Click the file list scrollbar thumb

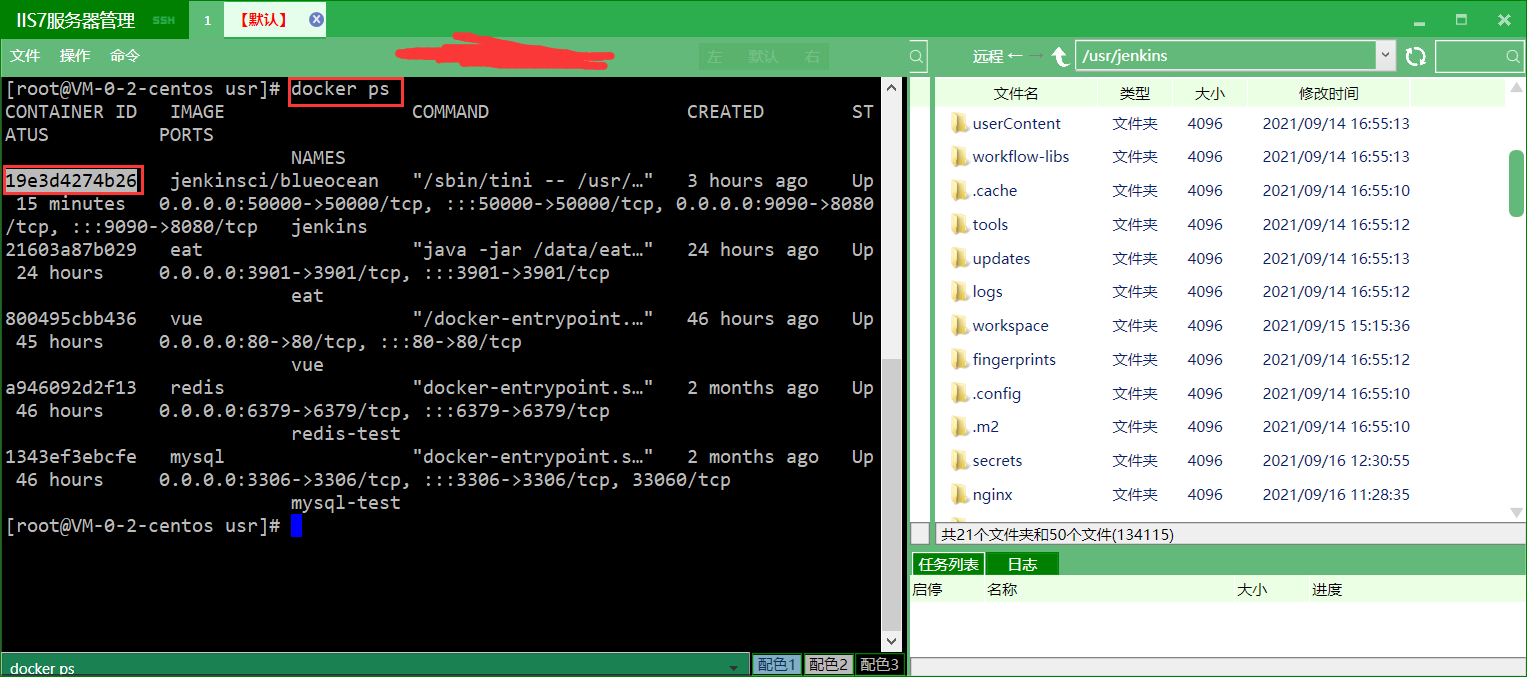(x=1516, y=183)
